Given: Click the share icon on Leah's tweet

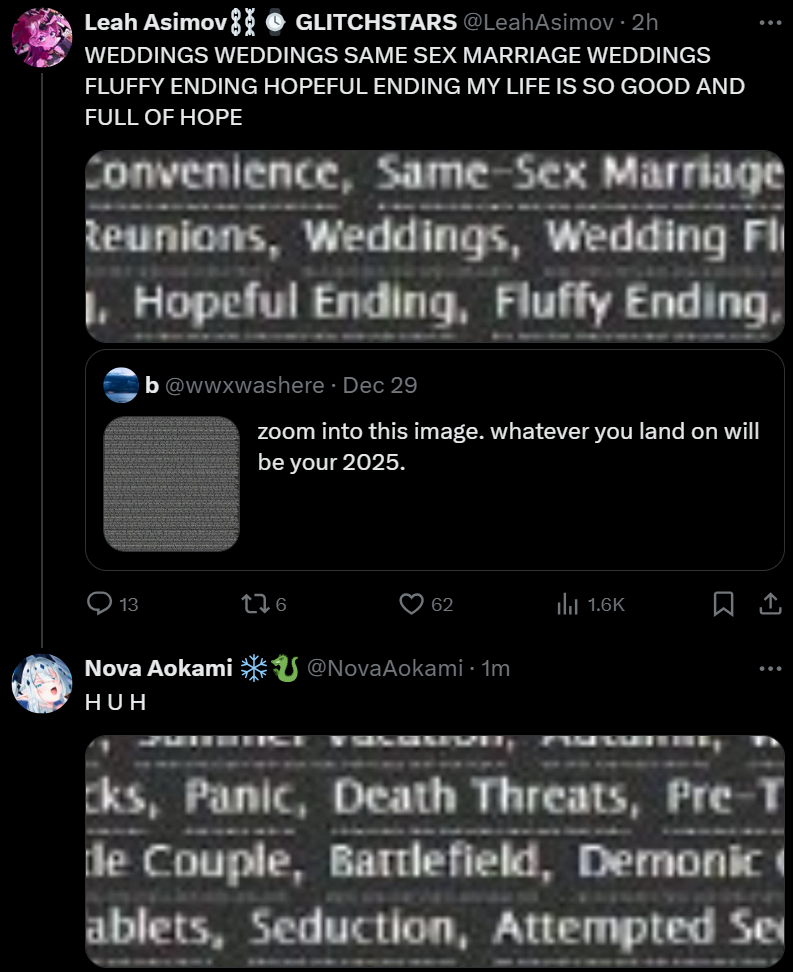Looking at the screenshot, I should tap(770, 603).
